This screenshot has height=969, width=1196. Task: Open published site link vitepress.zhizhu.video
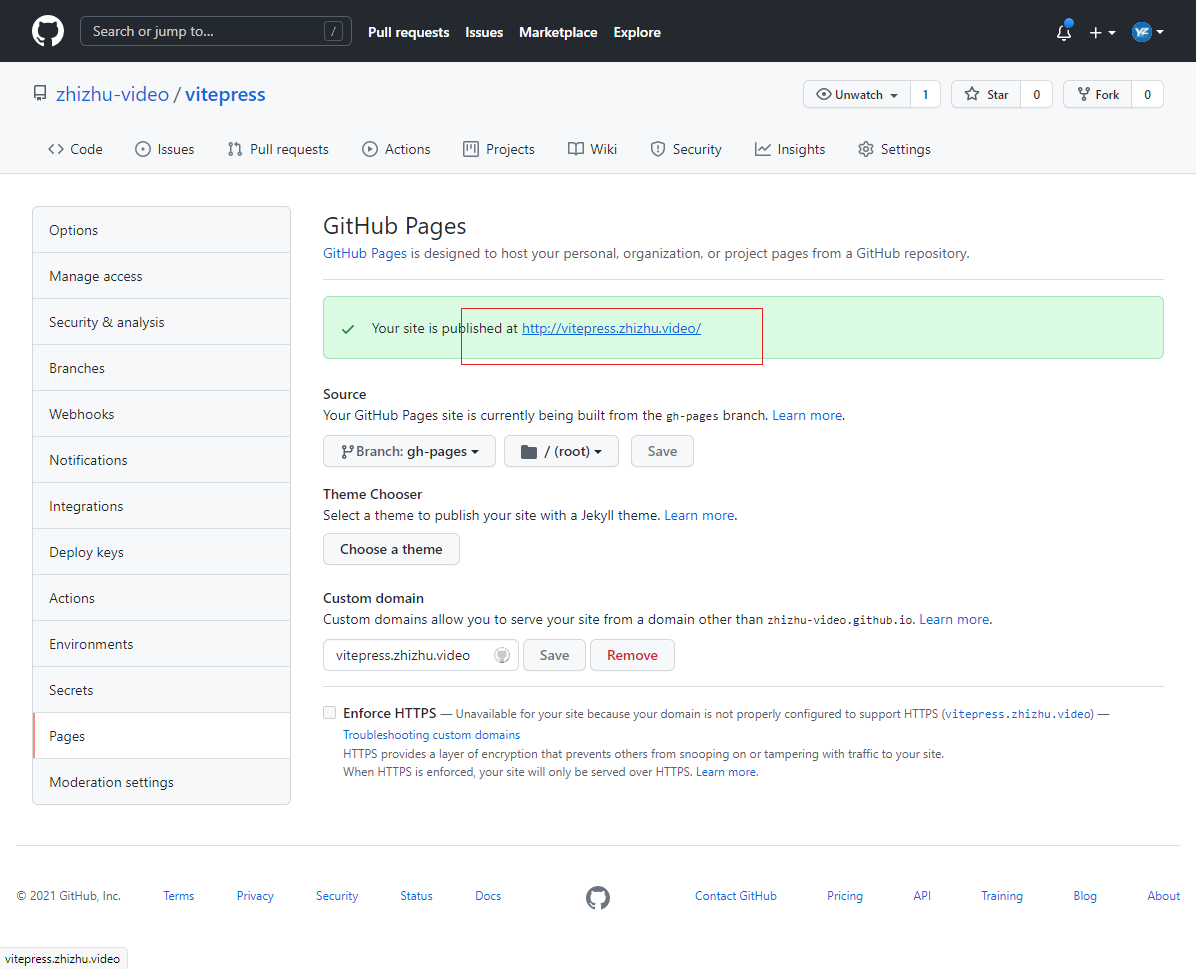[611, 328]
